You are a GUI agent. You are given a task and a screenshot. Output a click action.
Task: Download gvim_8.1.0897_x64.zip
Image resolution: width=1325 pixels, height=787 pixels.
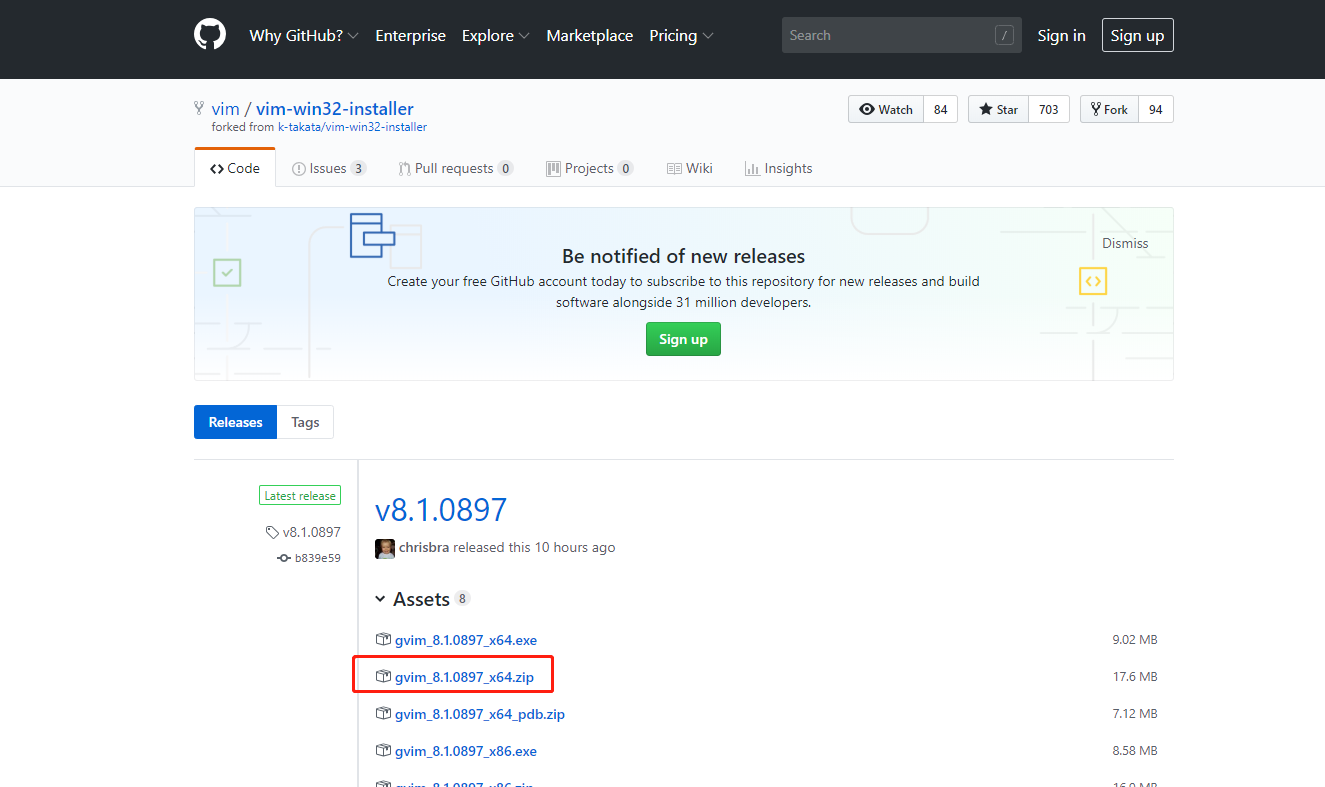click(x=465, y=677)
